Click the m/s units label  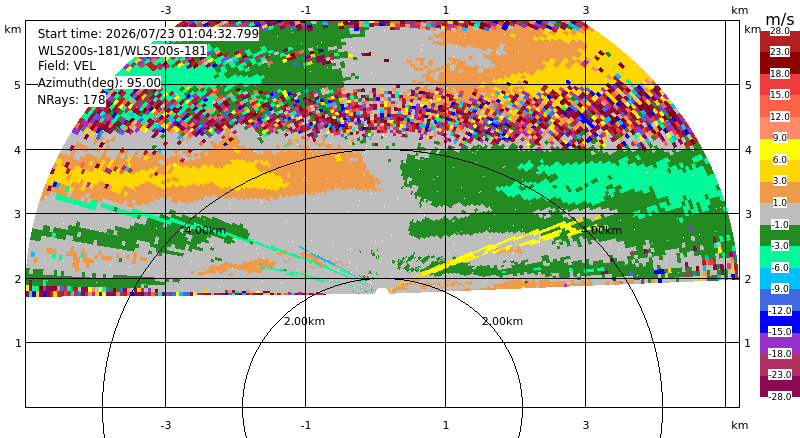tap(780, 19)
